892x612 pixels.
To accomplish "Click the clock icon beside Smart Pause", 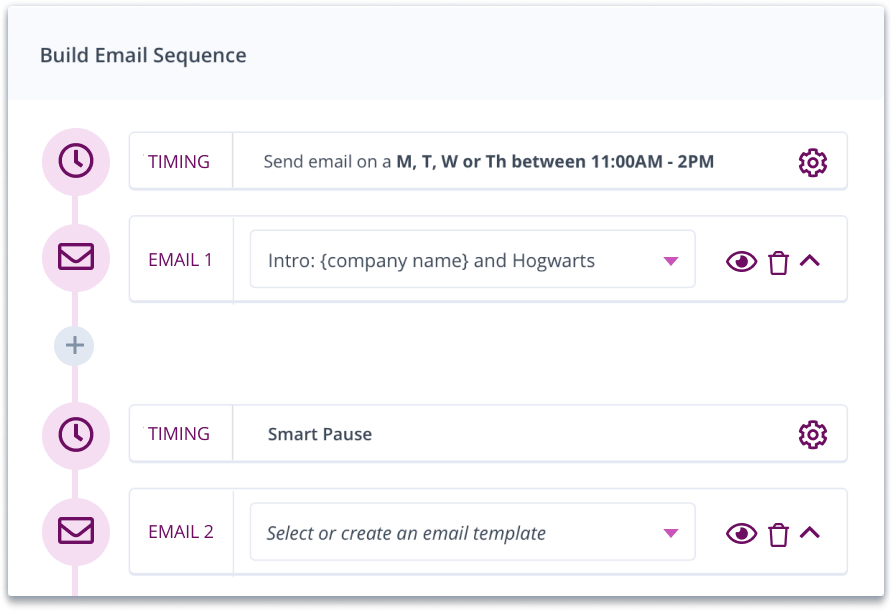I will click(75, 433).
